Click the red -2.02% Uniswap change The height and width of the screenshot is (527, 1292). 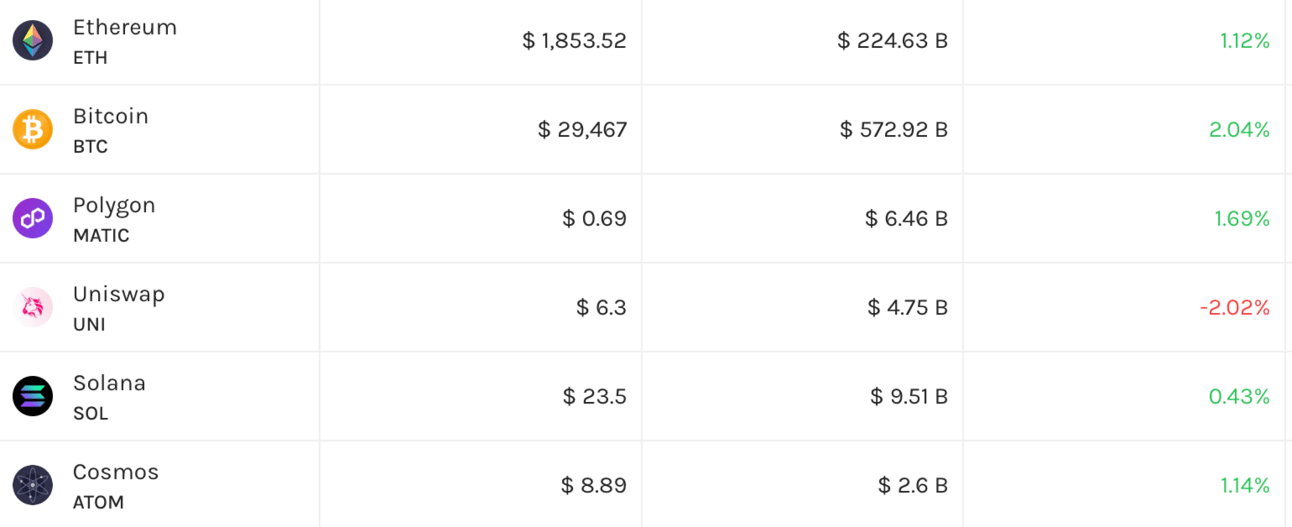click(1235, 307)
